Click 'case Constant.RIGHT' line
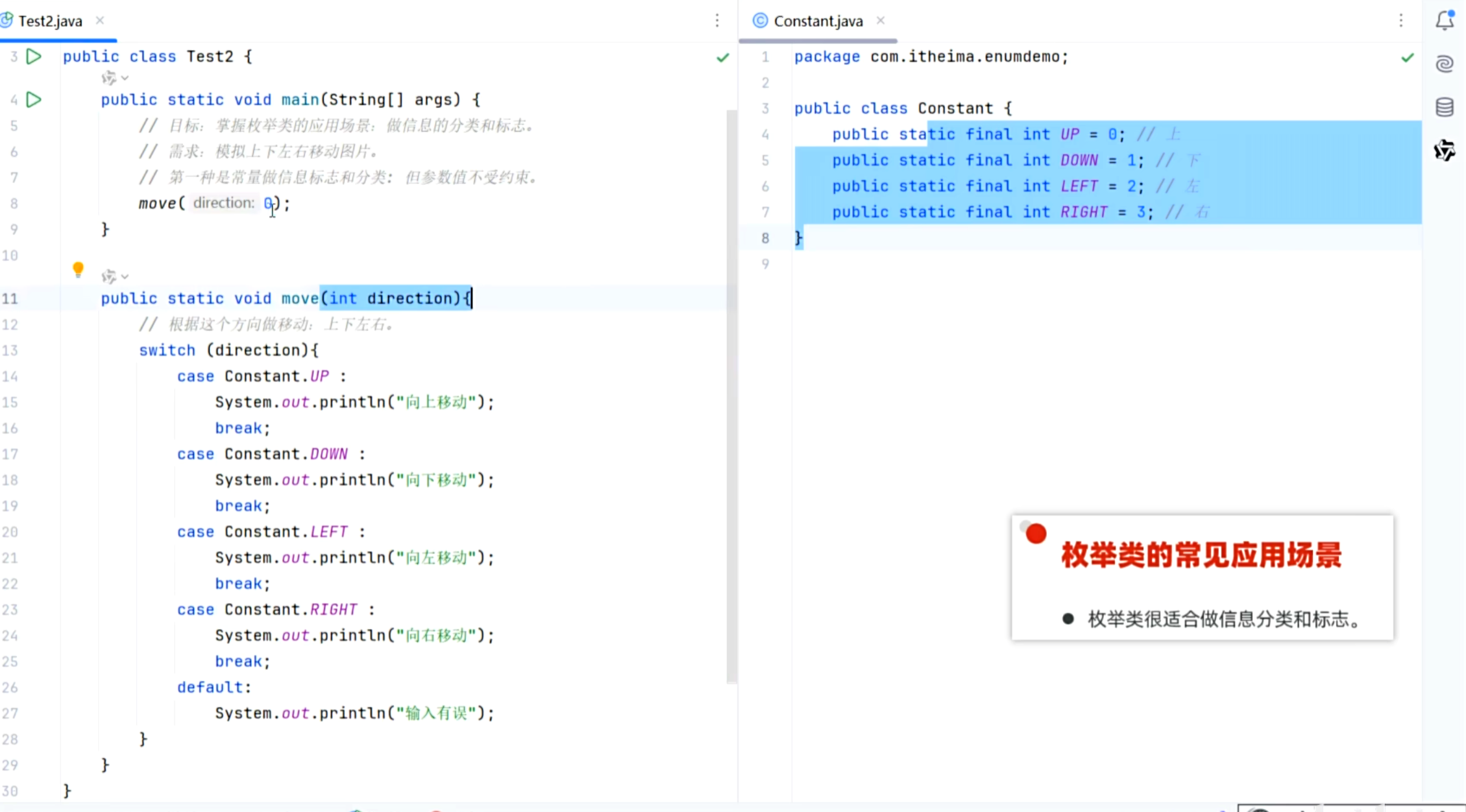Image resolution: width=1466 pixels, height=812 pixels. pyautogui.click(x=276, y=610)
